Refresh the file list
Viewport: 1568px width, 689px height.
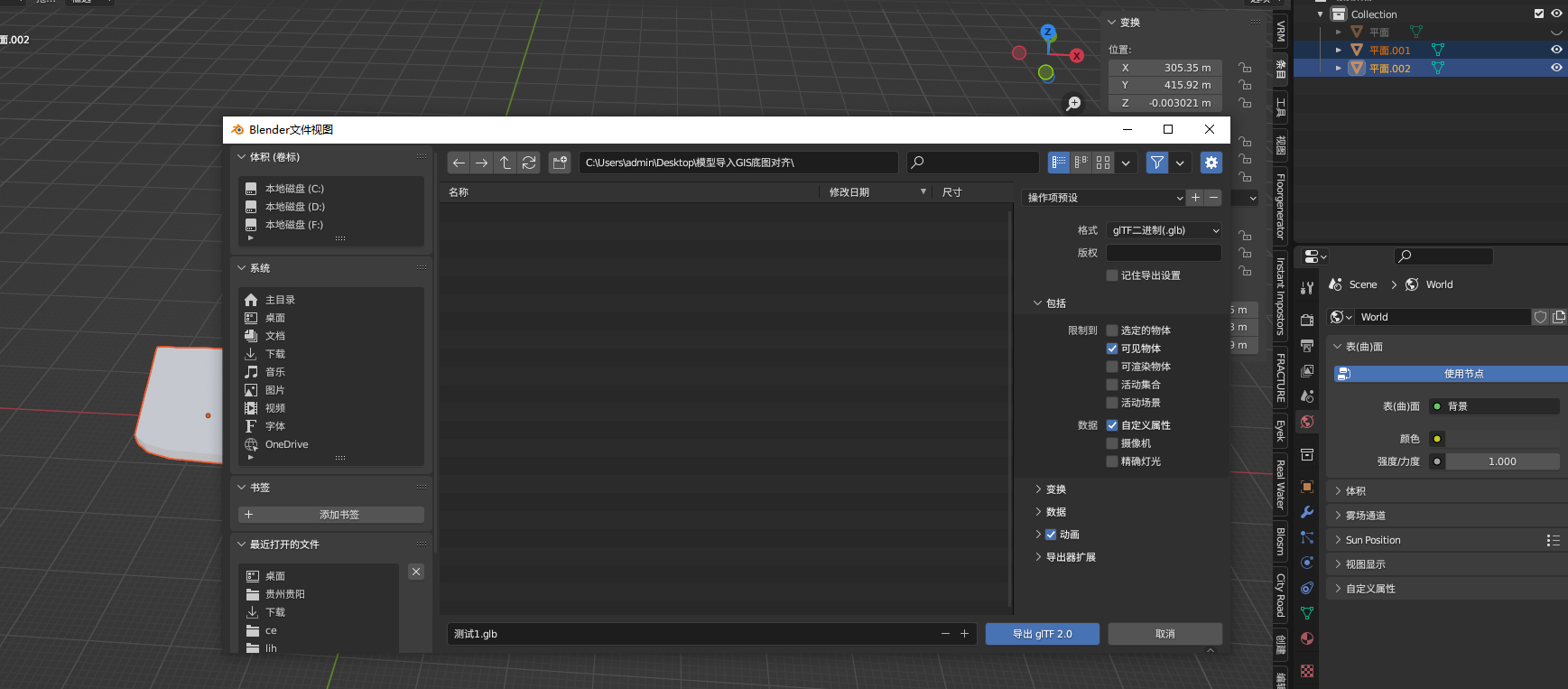pyautogui.click(x=529, y=163)
